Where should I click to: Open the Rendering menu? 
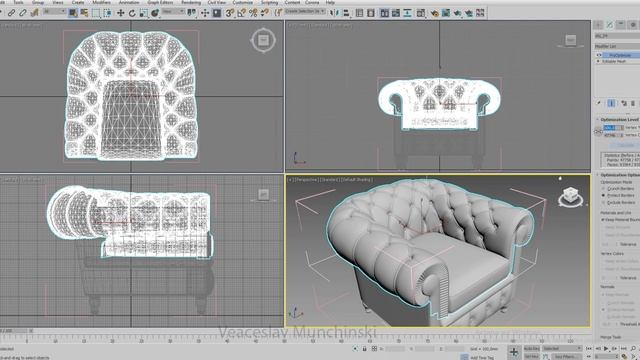pyautogui.click(x=191, y=2)
